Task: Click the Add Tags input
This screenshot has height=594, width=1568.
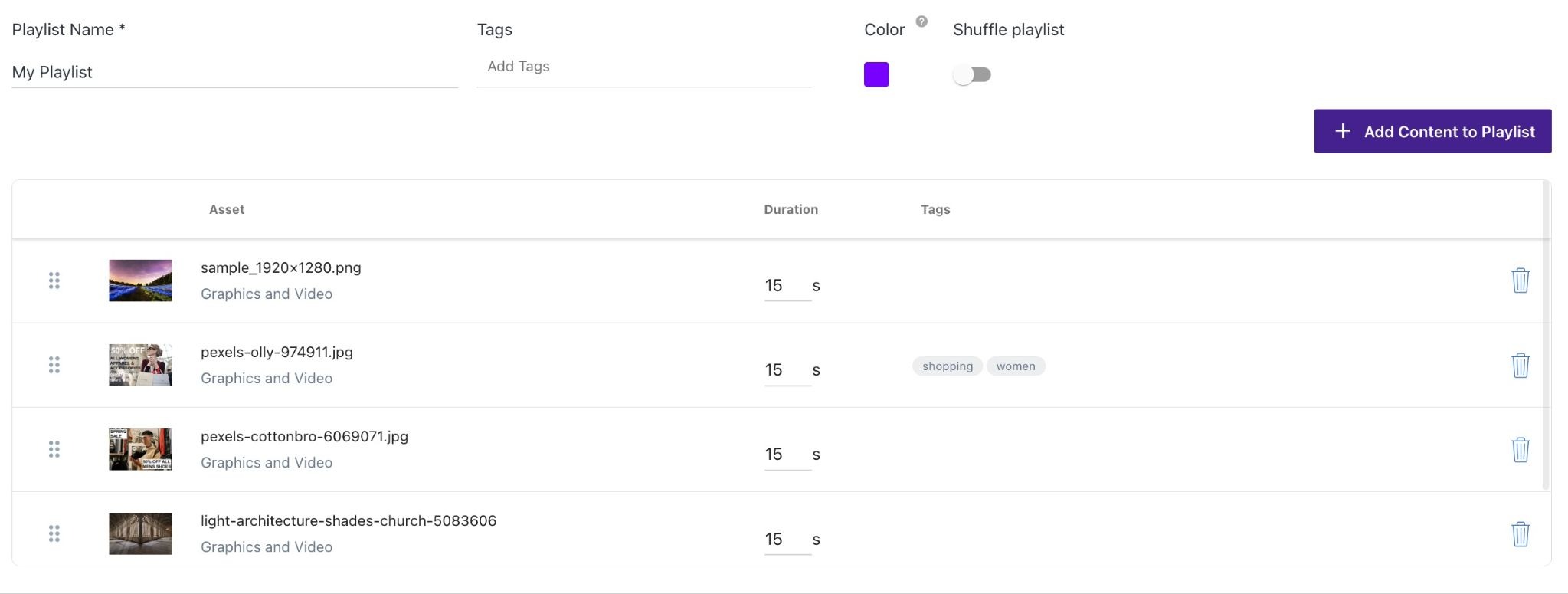Action: (x=643, y=67)
